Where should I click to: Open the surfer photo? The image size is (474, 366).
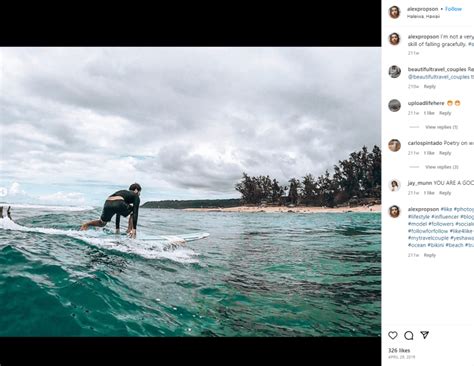coord(190,192)
